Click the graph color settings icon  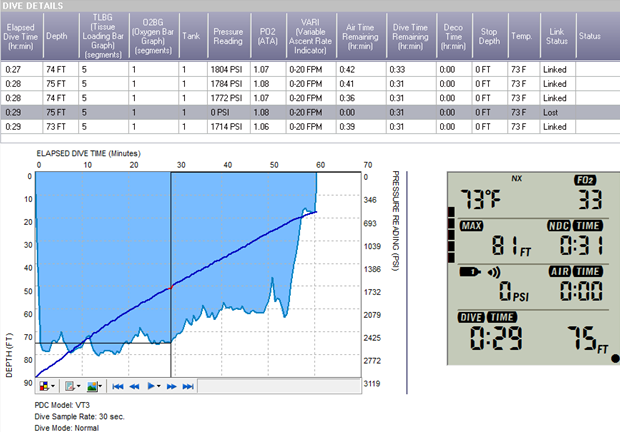[x=44, y=385]
